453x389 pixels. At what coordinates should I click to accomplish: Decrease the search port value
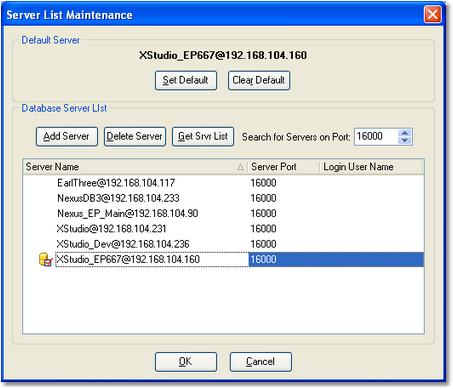coord(405,141)
